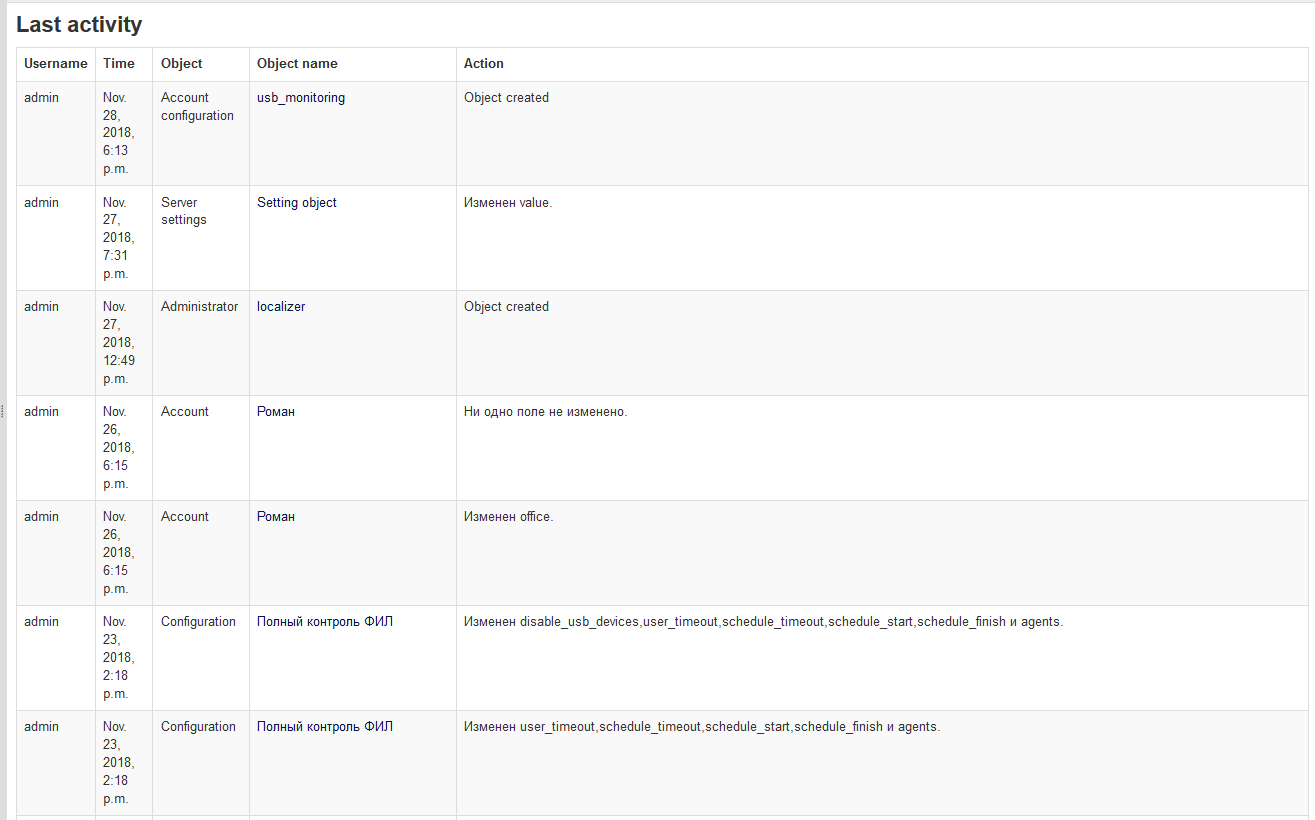The height and width of the screenshot is (820, 1315).
Task: Select the Server settings object cell
Action: point(183,211)
